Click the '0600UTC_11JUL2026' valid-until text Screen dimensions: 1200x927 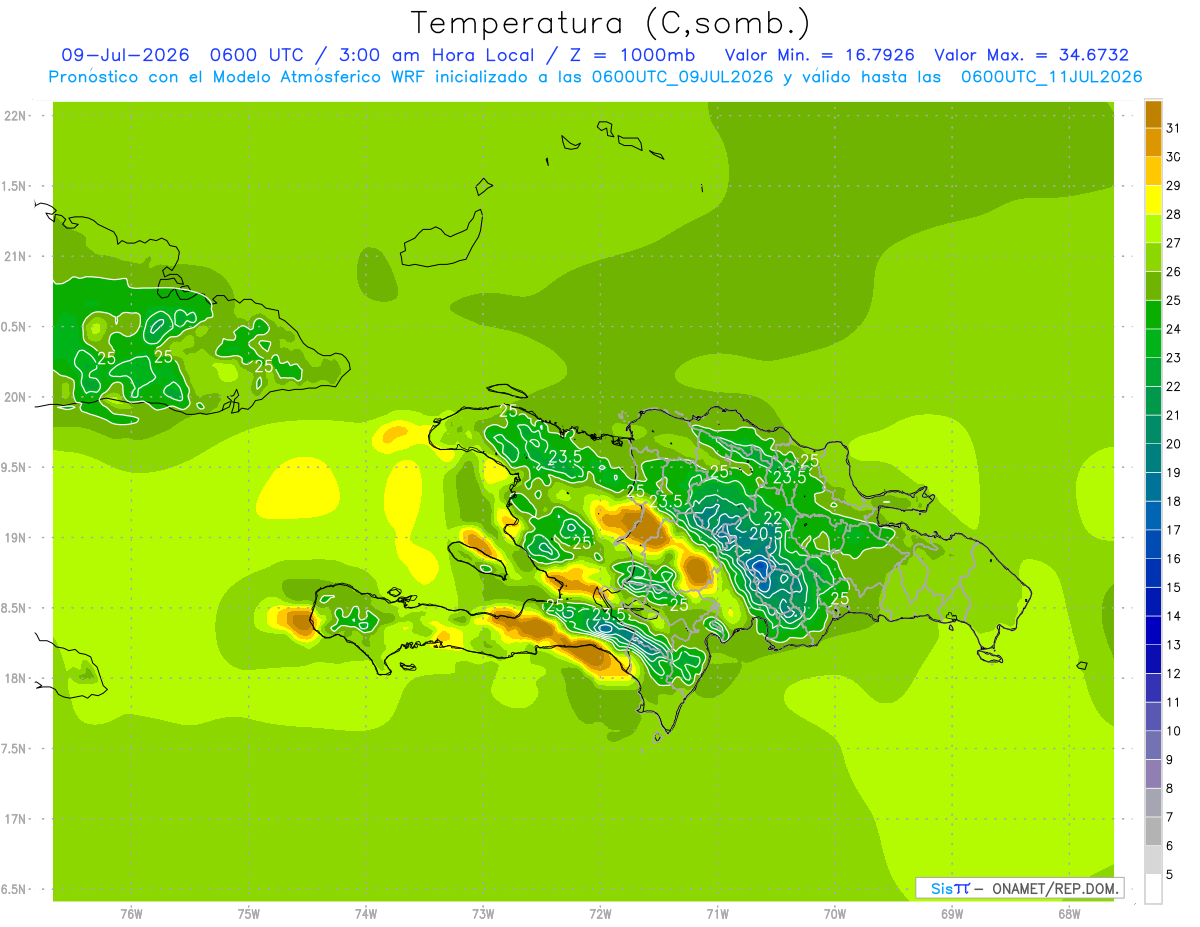click(1051, 77)
